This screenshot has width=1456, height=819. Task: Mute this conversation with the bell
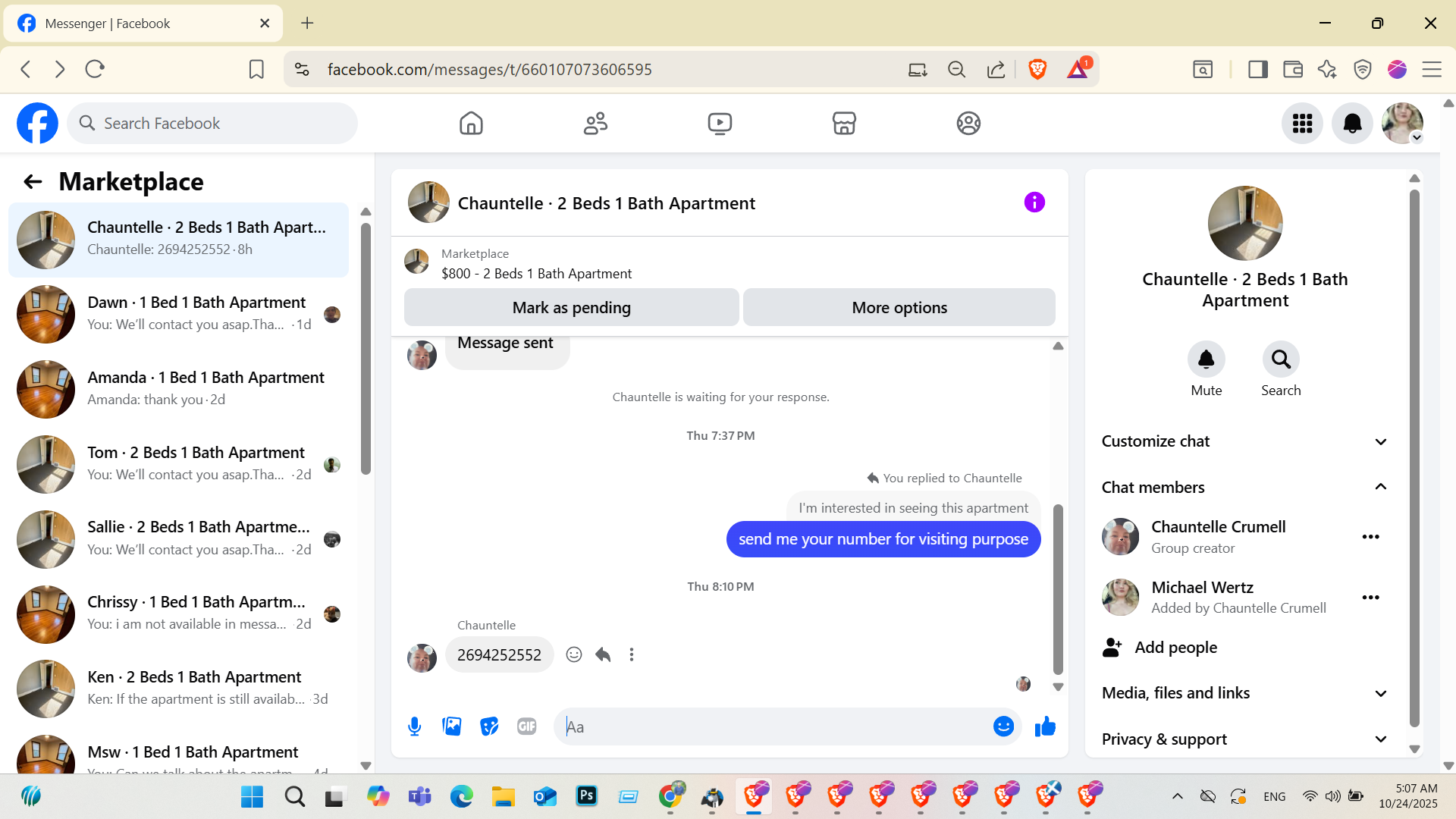tap(1206, 359)
